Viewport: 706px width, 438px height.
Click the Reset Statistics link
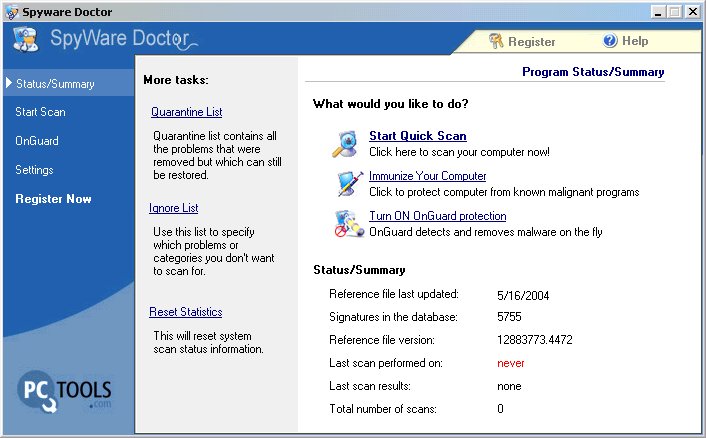pyautogui.click(x=186, y=312)
